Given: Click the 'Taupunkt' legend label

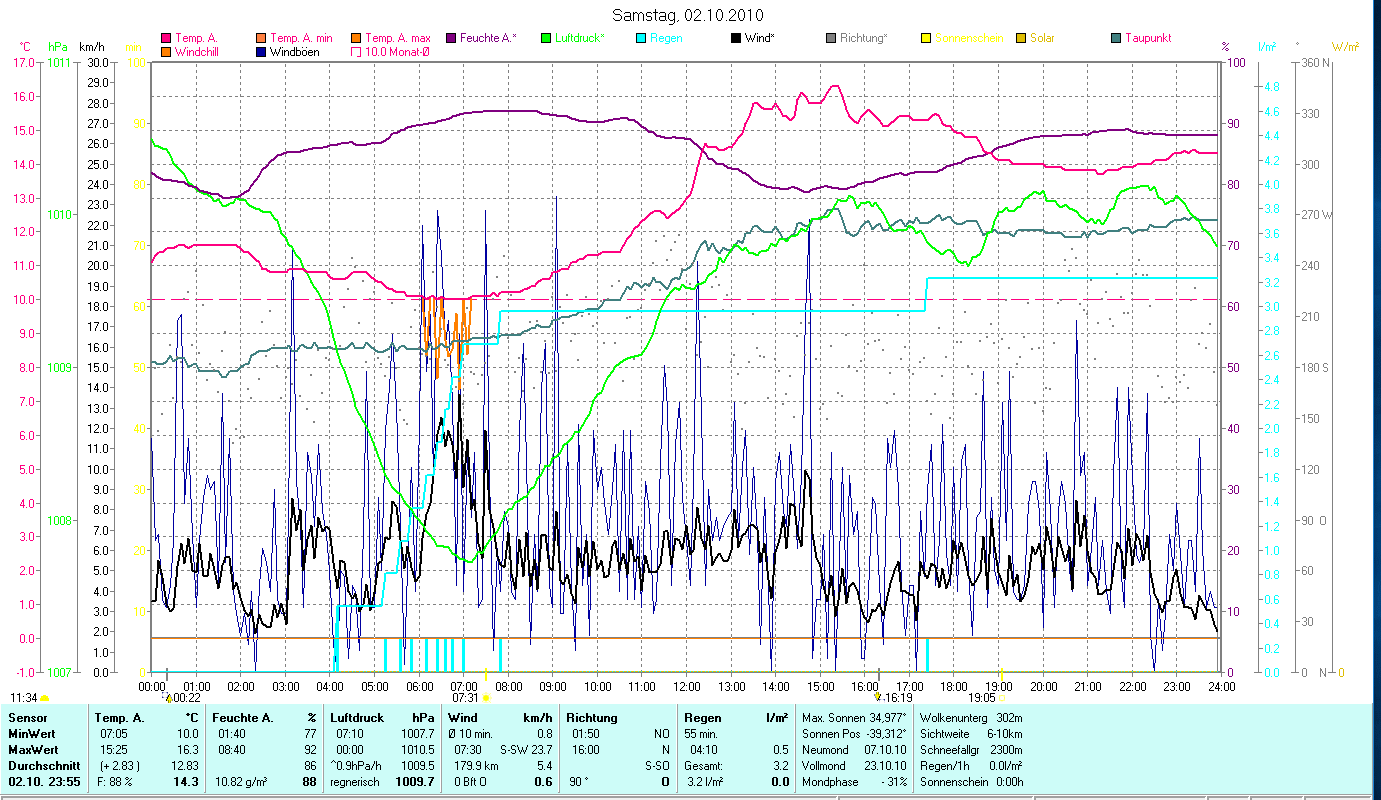Looking at the screenshot, I should 1148,38.
